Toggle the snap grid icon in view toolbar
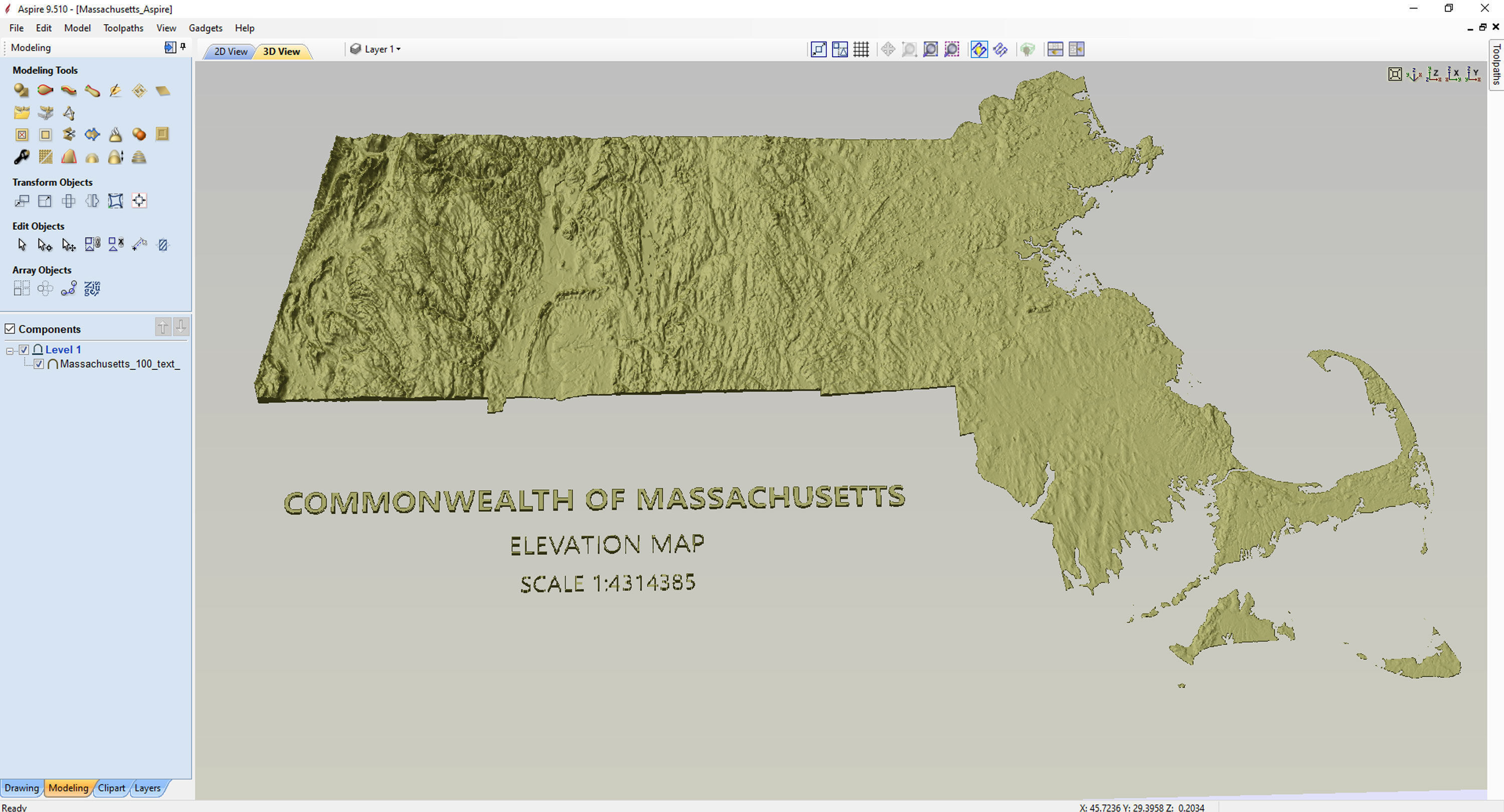The height and width of the screenshot is (812, 1504). pos(861,50)
